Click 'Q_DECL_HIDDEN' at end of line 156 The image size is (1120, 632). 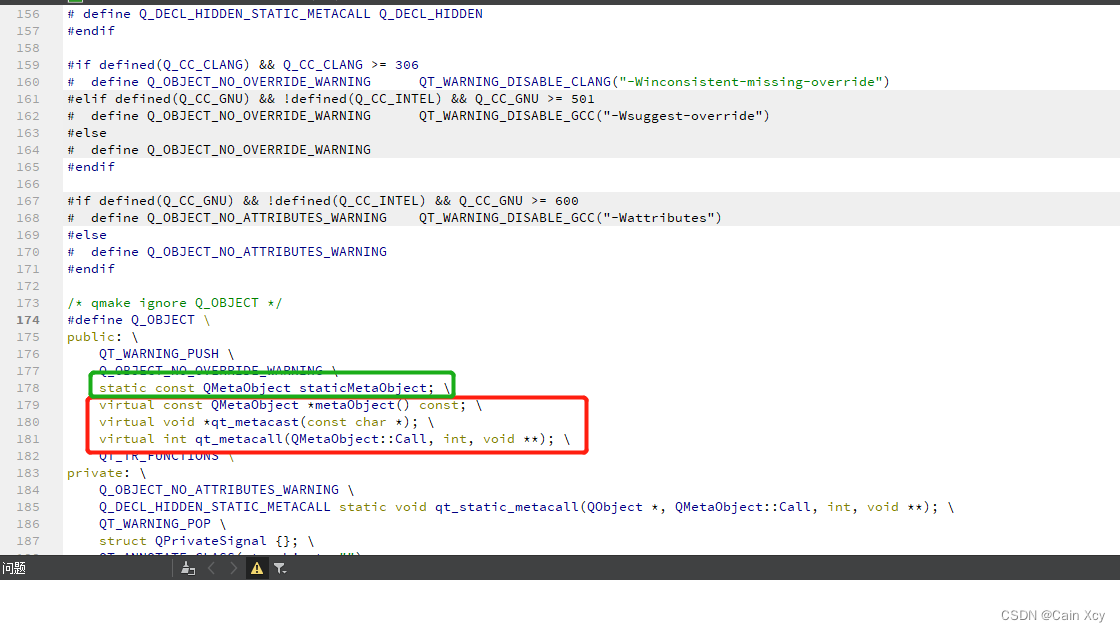coord(431,14)
